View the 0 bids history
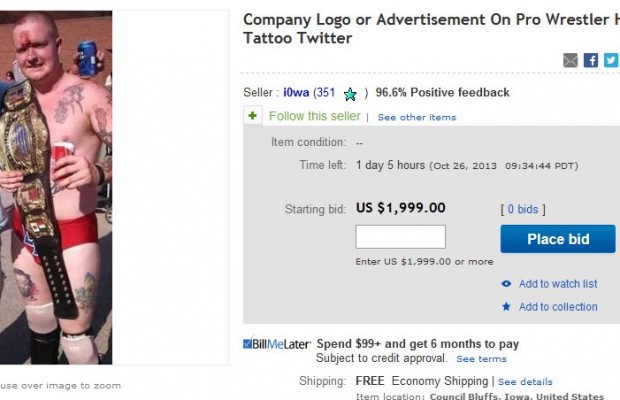The height and width of the screenshot is (400, 620). (x=522, y=209)
